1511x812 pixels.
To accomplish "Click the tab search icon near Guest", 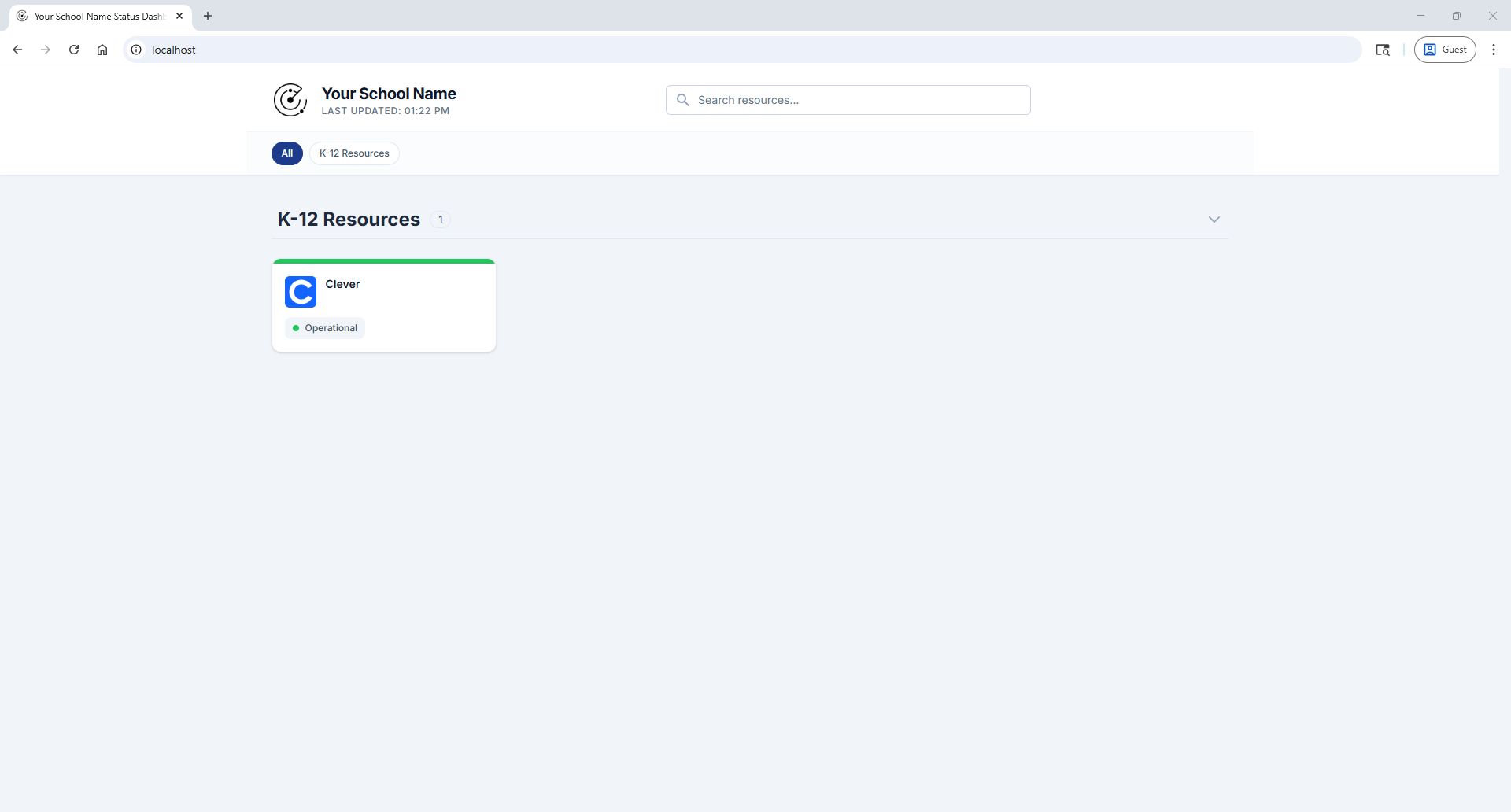I will (x=1383, y=50).
